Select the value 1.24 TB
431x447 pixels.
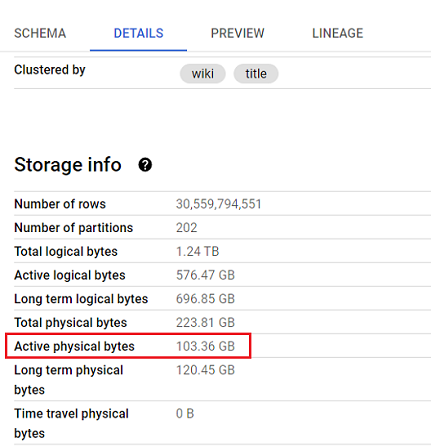[x=197, y=251]
